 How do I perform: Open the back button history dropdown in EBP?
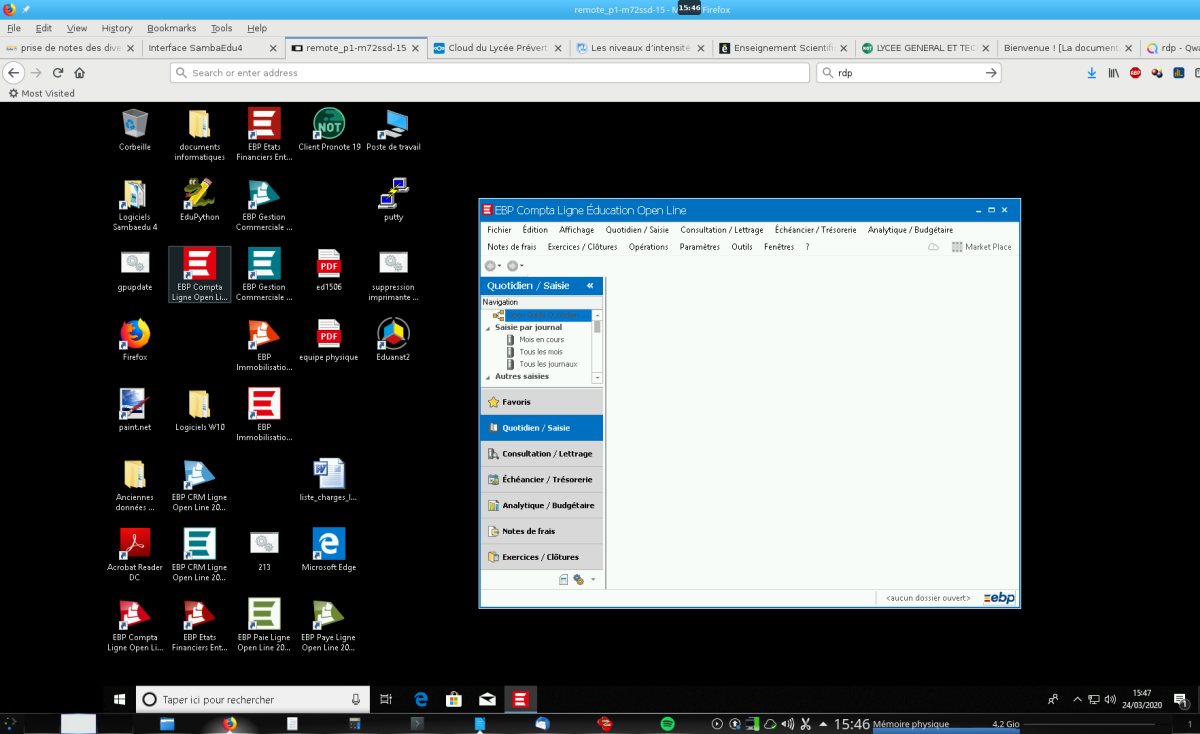point(500,266)
